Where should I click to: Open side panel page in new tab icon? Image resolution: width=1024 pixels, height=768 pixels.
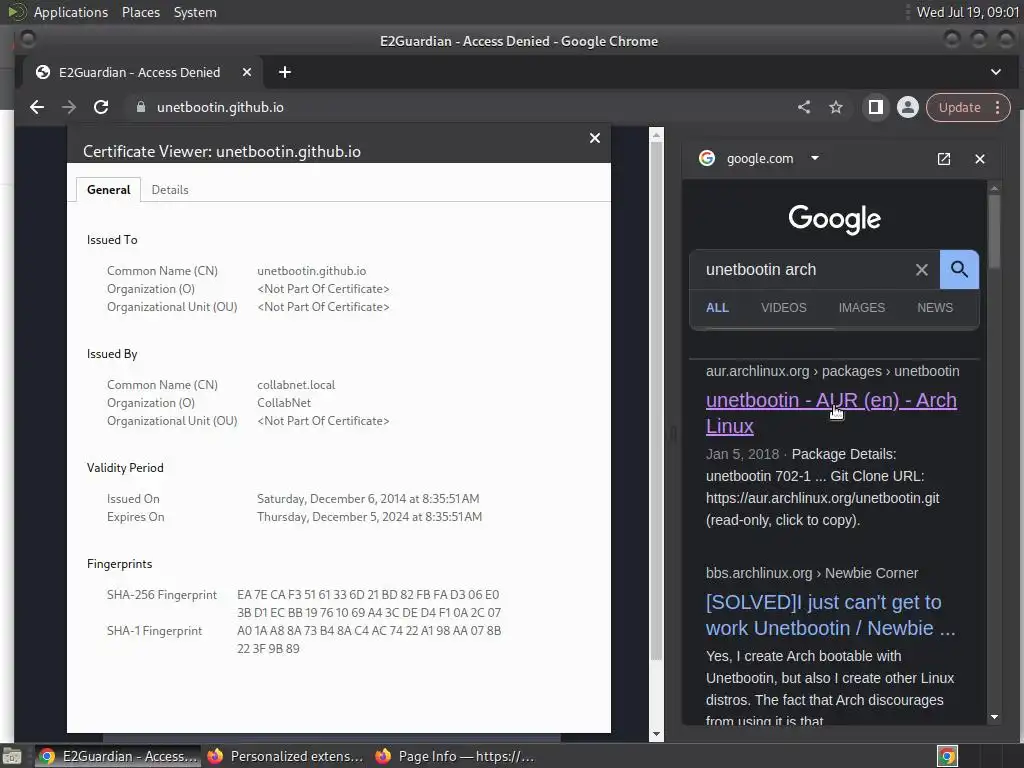pyautogui.click(x=944, y=159)
